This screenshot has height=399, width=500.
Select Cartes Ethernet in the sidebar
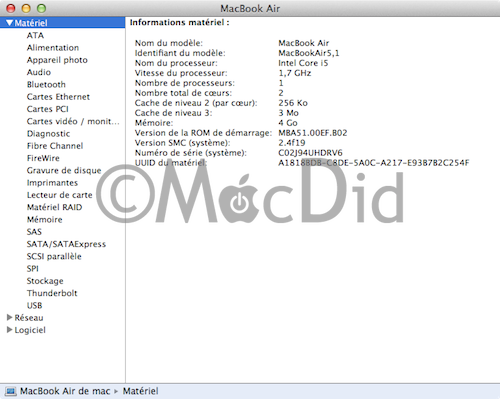[58, 97]
